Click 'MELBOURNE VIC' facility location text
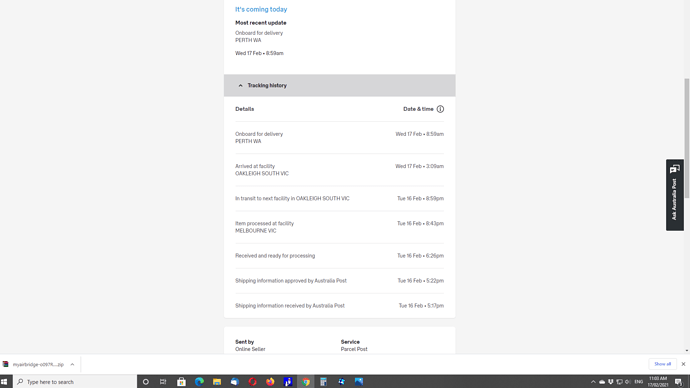Screen dimensions: 690x388 click(x=256, y=231)
